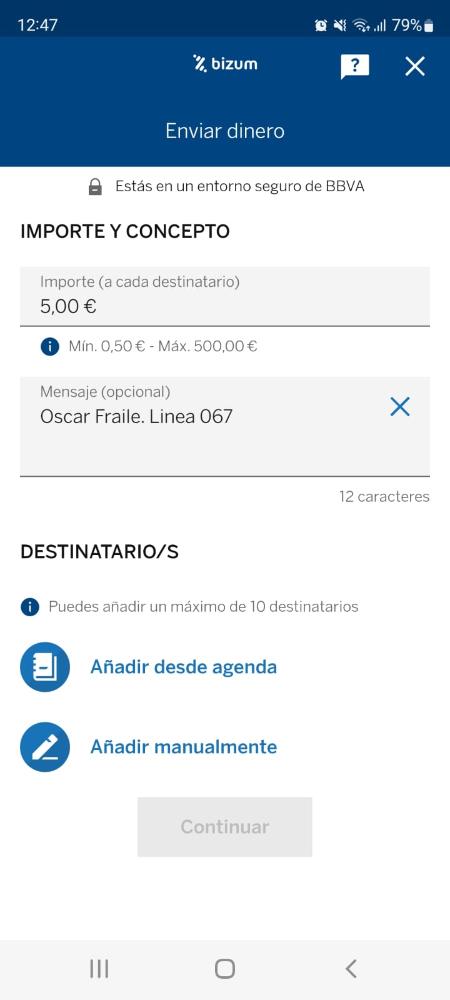Open the help question mark icon
This screenshot has height=1000, width=450.
pos(354,66)
